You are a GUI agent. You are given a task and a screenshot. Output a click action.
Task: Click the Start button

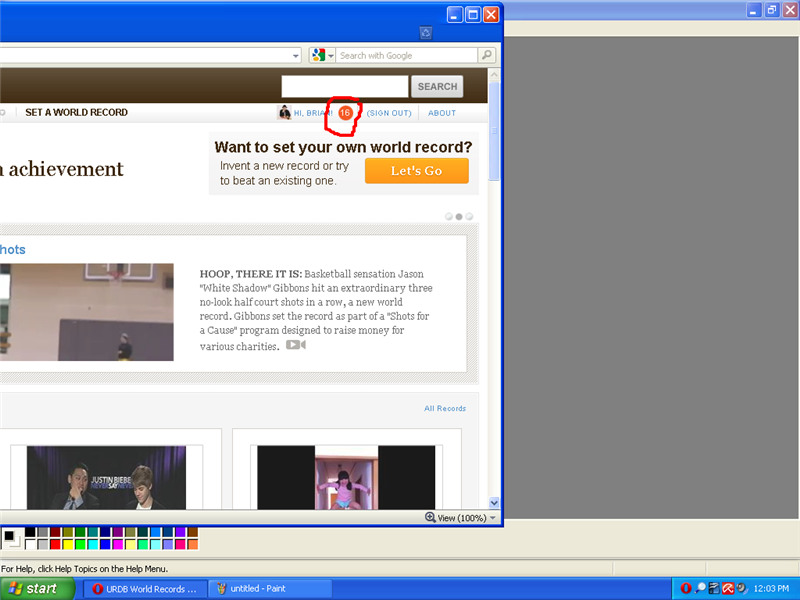coord(37,589)
